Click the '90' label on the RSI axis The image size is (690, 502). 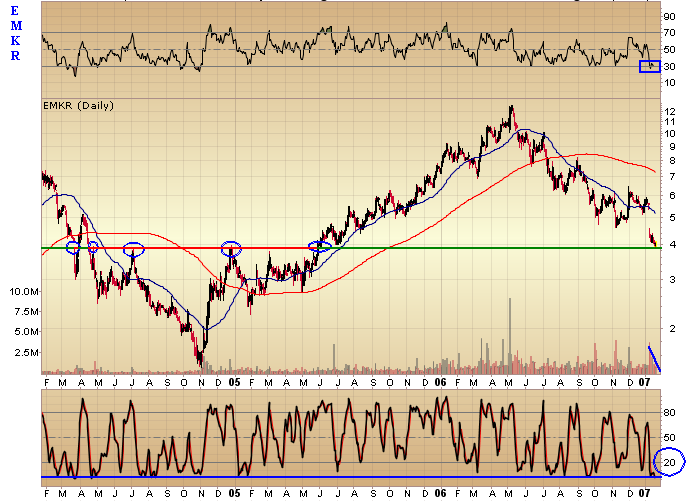(x=669, y=17)
